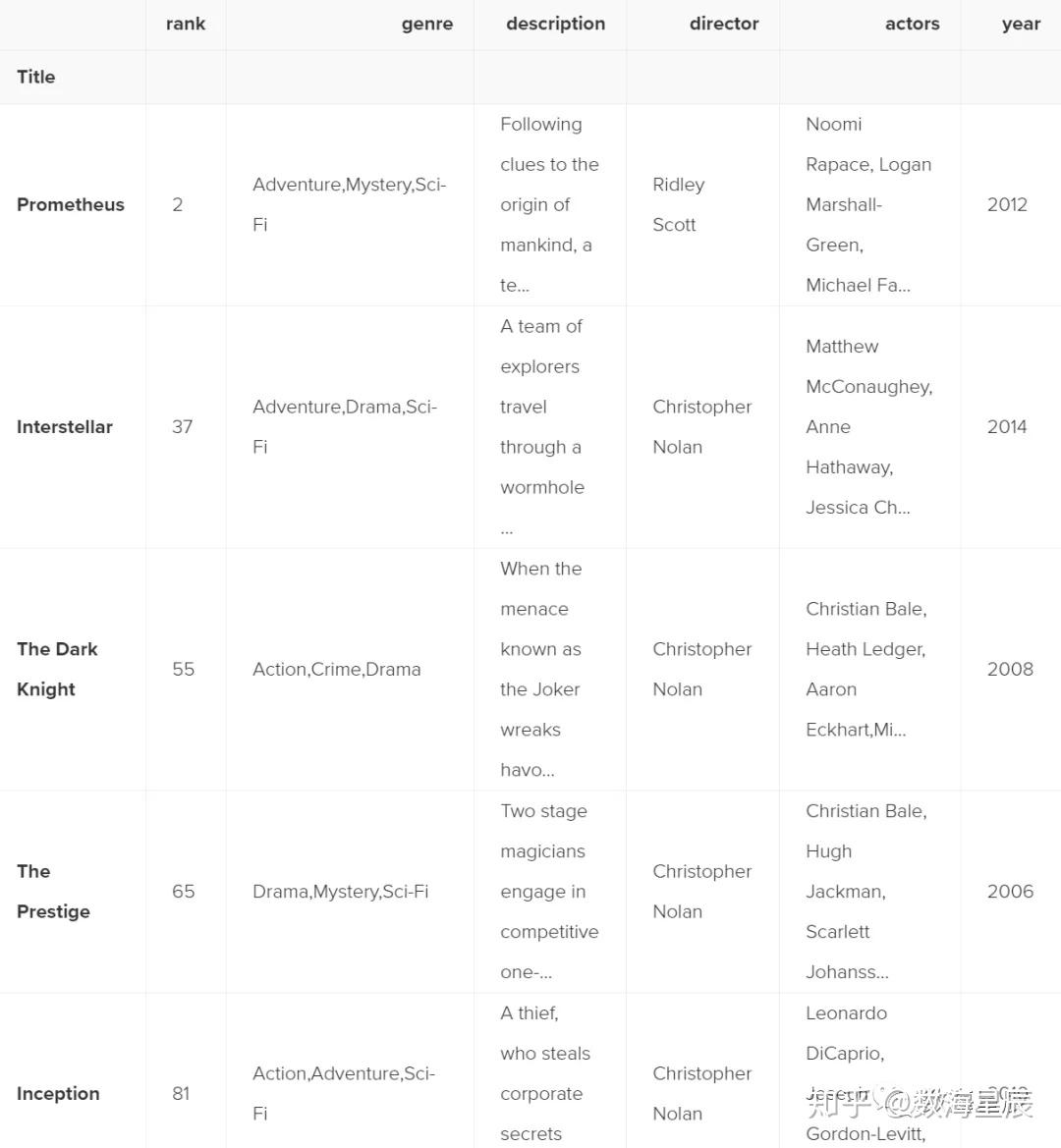
Task: Click the Title index label
Action: pos(36,77)
